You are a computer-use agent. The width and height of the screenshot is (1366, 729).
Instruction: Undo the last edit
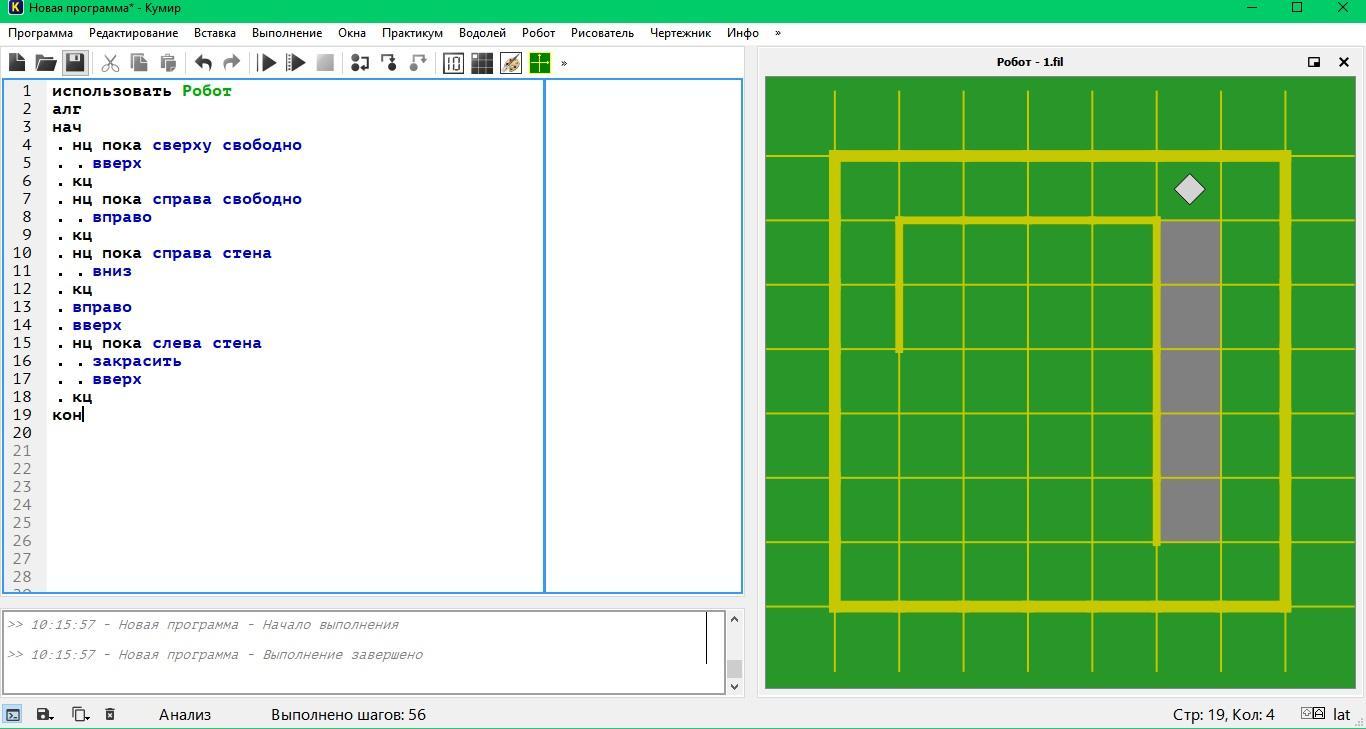pos(203,63)
